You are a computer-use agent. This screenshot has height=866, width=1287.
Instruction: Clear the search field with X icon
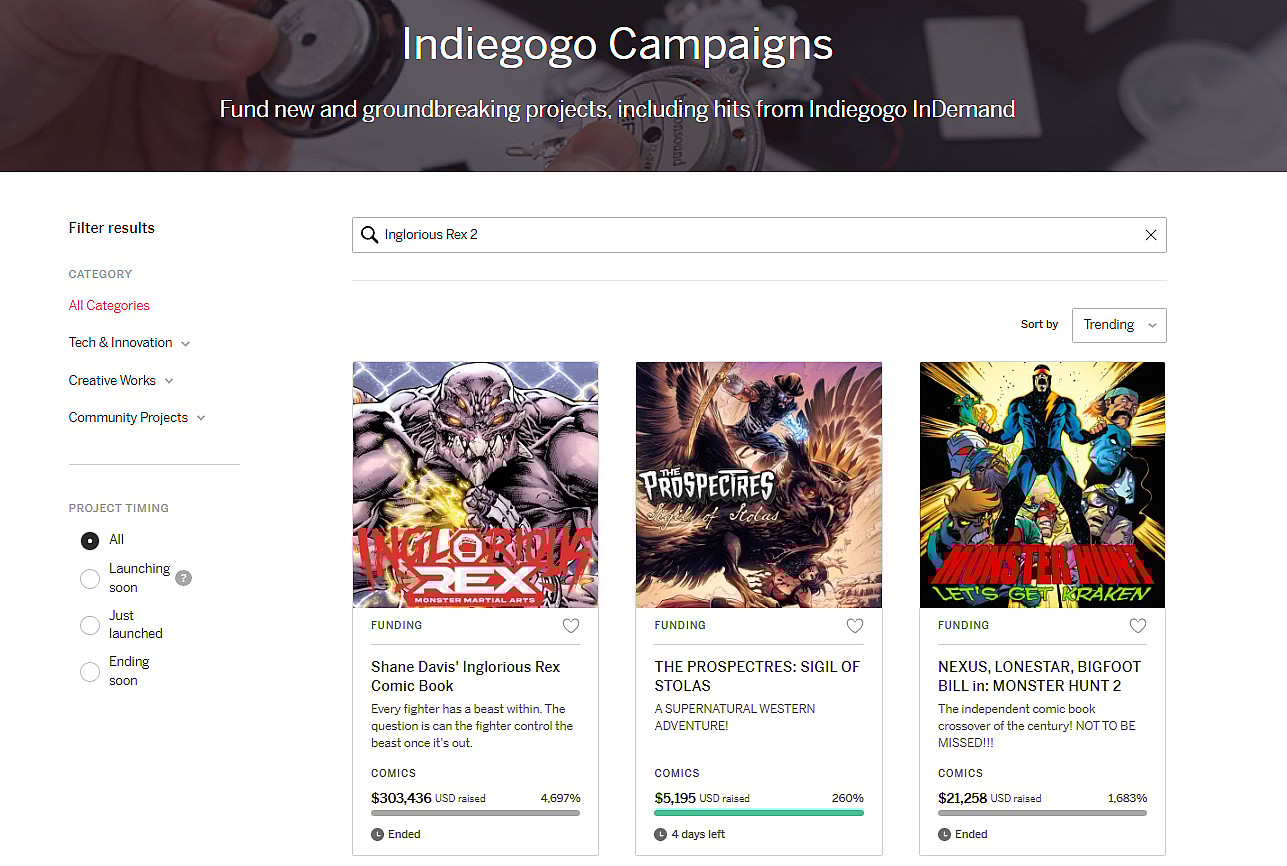click(1150, 235)
